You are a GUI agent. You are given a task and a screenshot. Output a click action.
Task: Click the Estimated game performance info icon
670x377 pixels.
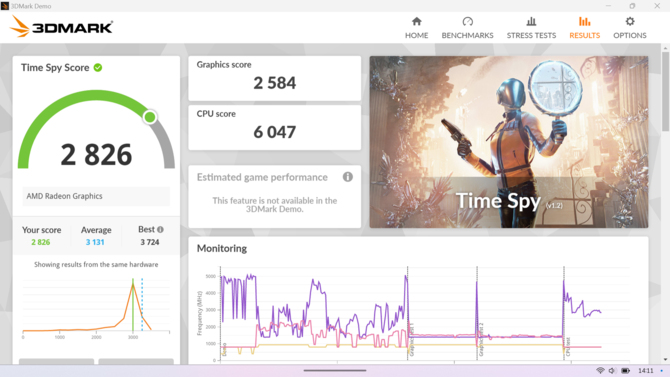coord(348,177)
